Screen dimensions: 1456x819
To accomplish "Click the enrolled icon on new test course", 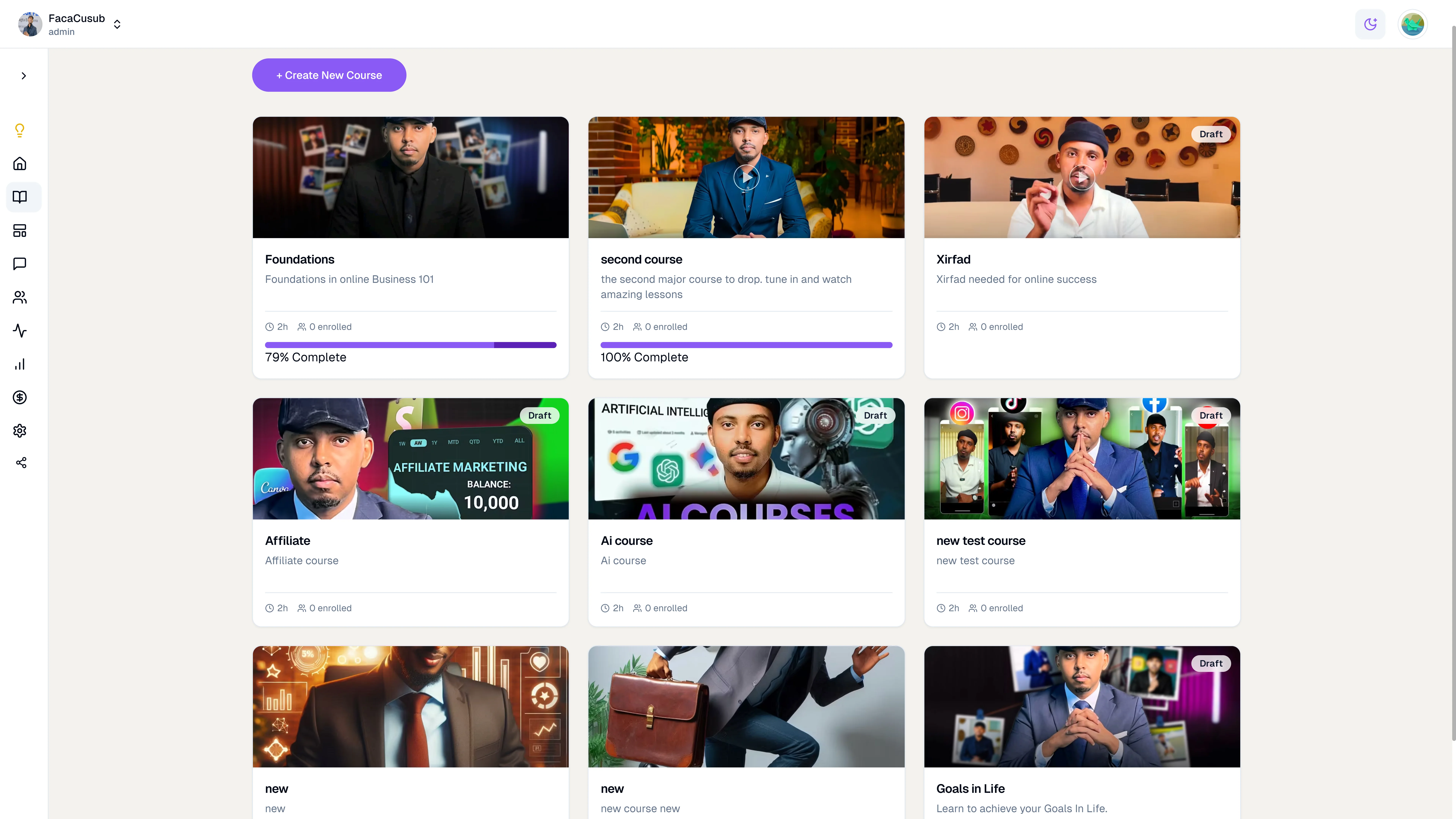I will pos(973,608).
